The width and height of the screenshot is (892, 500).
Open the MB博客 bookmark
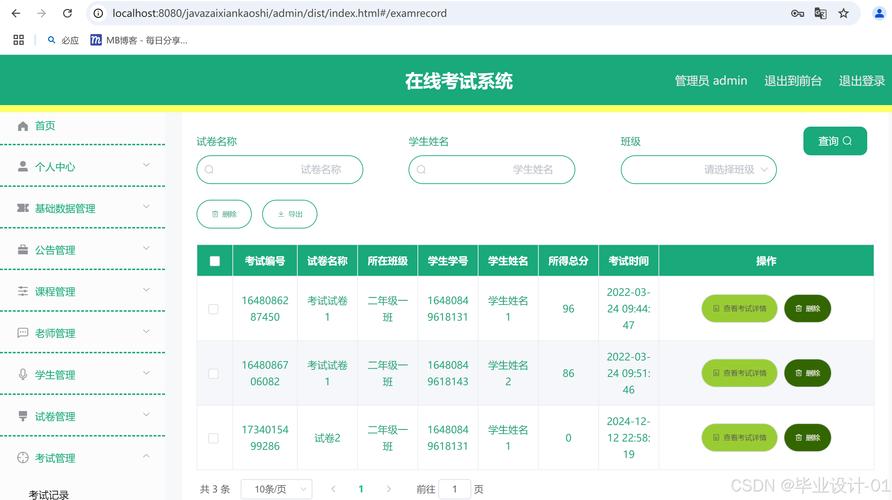tap(139, 40)
